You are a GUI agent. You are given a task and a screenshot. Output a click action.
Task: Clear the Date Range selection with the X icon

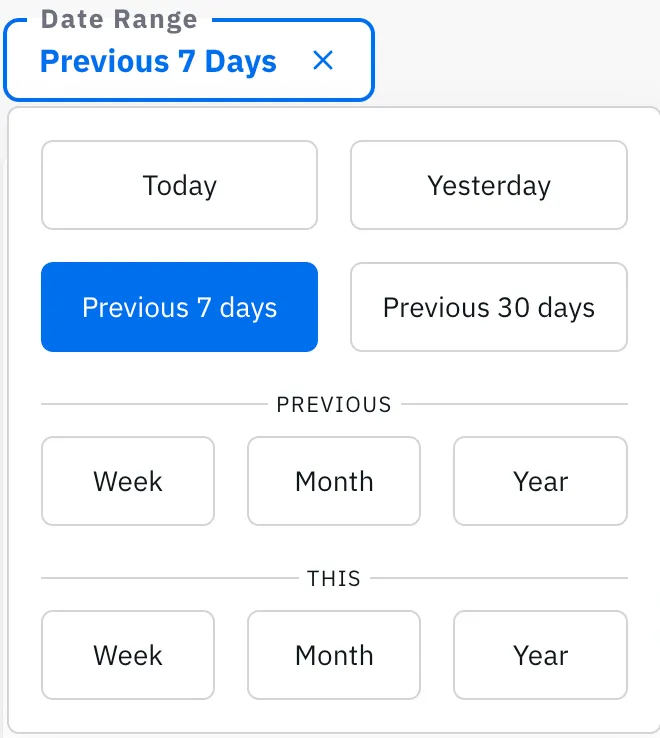coord(323,61)
